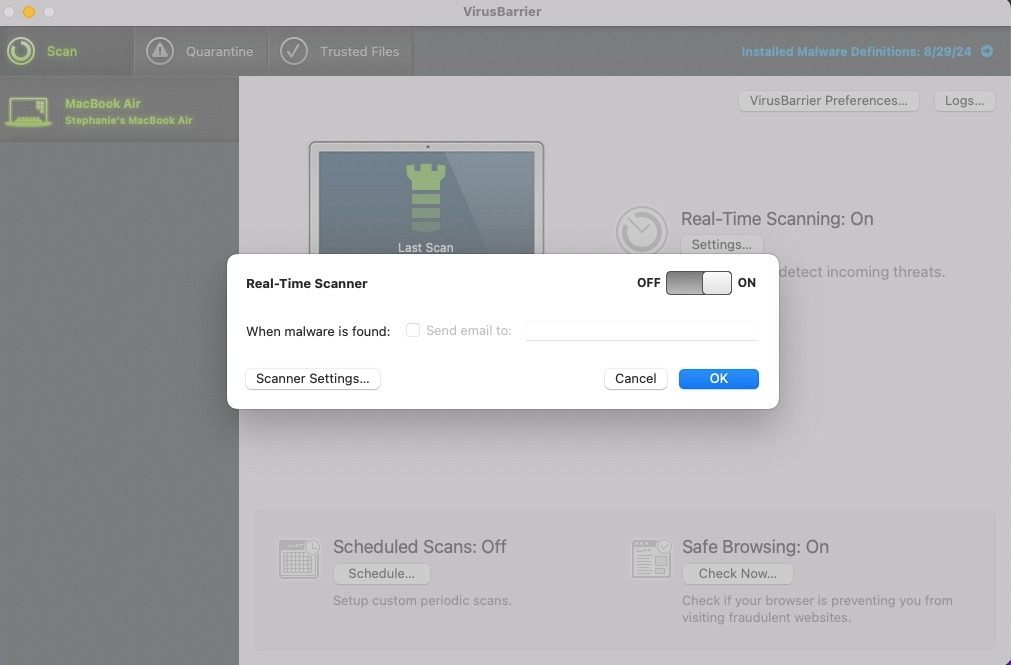Click the Schedule button under Scheduled Scans
This screenshot has width=1011, height=665.
pyautogui.click(x=382, y=573)
